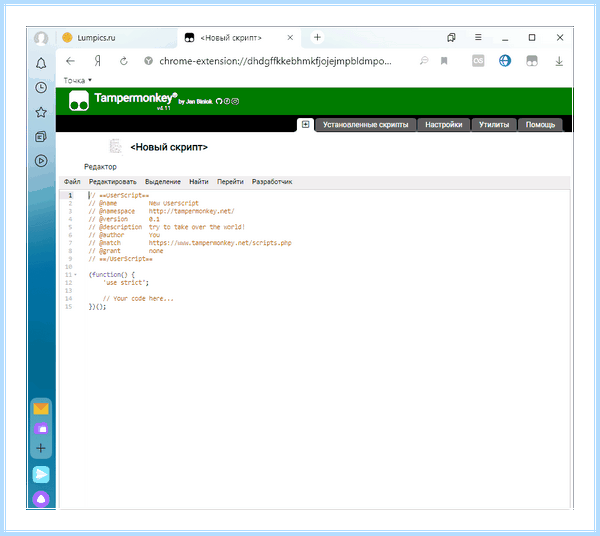Image resolution: width=600 pixels, height=536 pixels.
Task: Switch to Lumpics.ru browser tab
Action: 117,37
